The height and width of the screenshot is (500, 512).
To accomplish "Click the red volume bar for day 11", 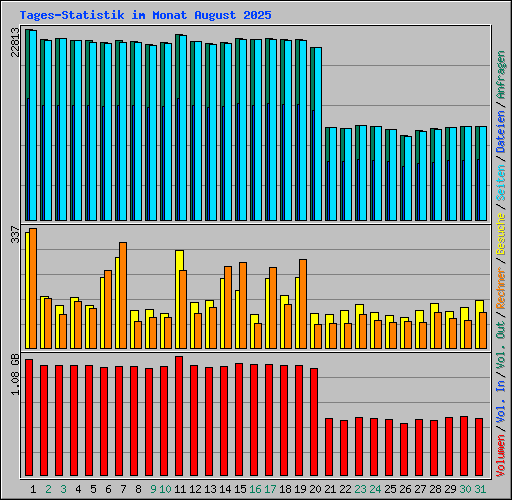I will click(x=179, y=416).
